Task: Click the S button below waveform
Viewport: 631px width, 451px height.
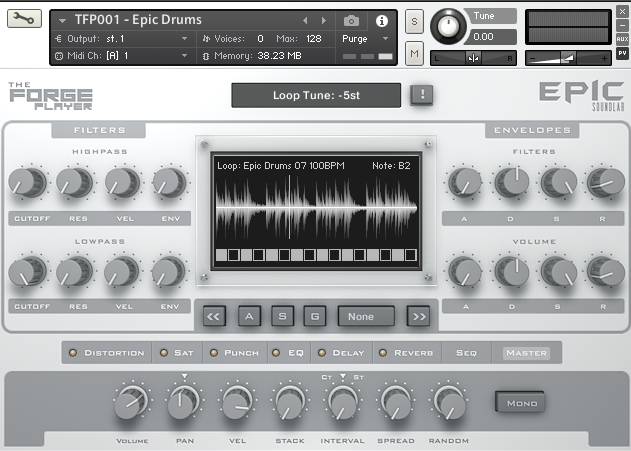Action: click(x=283, y=316)
